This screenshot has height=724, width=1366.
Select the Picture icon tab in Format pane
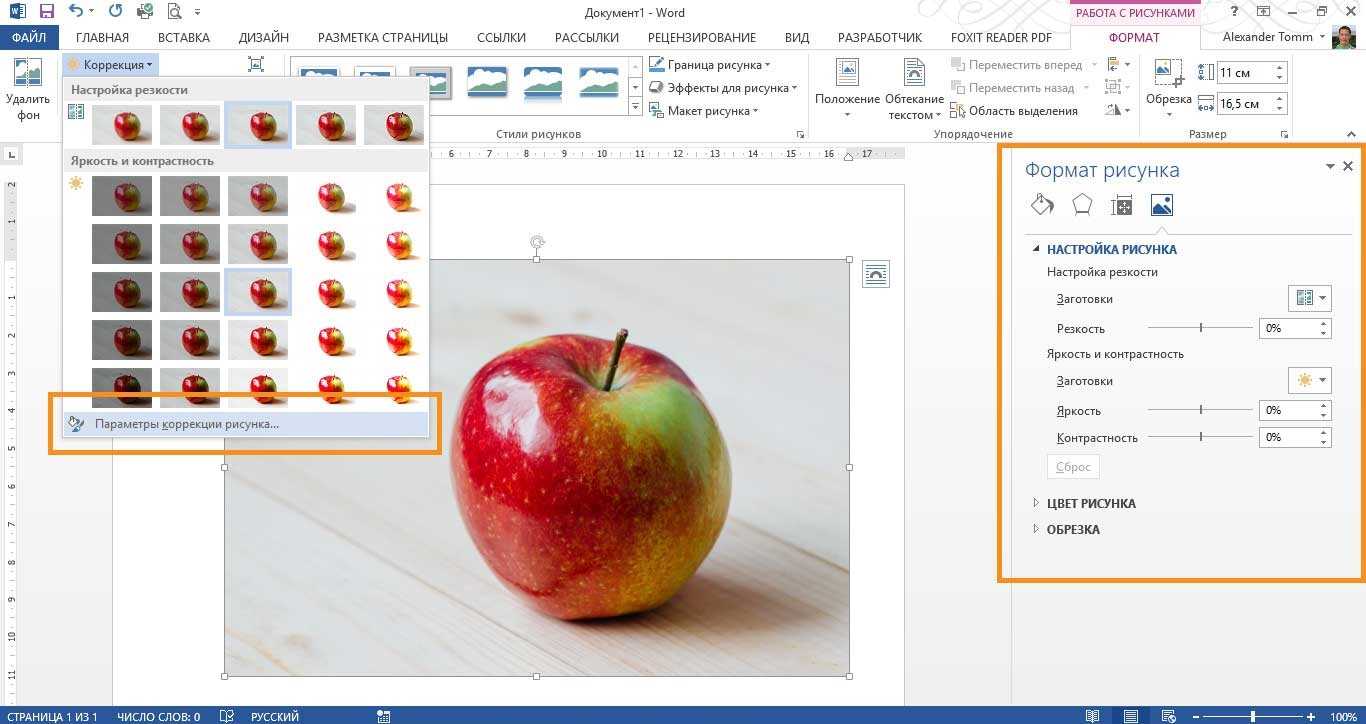pos(1161,205)
